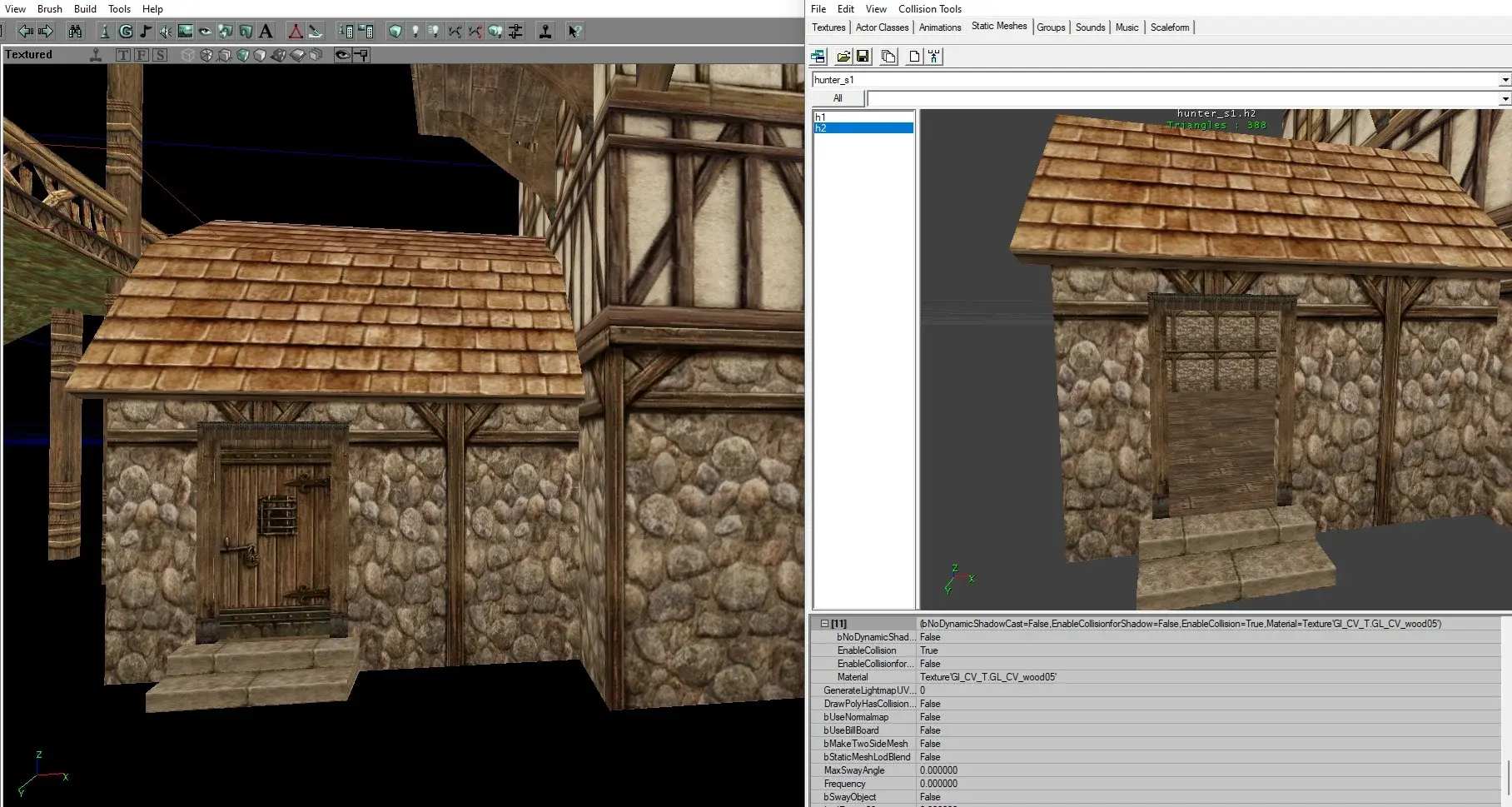The image size is (1512, 807).
Task: Open the 2D Shape Editor triangle icon
Action: (x=296, y=32)
